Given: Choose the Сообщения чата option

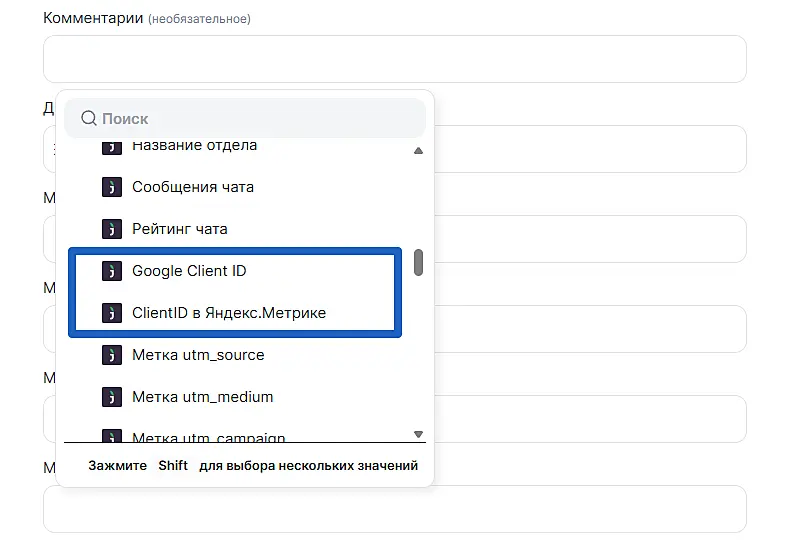Looking at the screenshot, I should pyautogui.click(x=193, y=187).
